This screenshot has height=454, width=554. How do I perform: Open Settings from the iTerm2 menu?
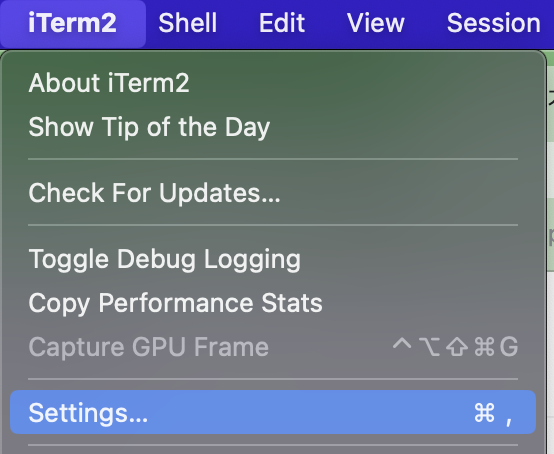pos(273,412)
